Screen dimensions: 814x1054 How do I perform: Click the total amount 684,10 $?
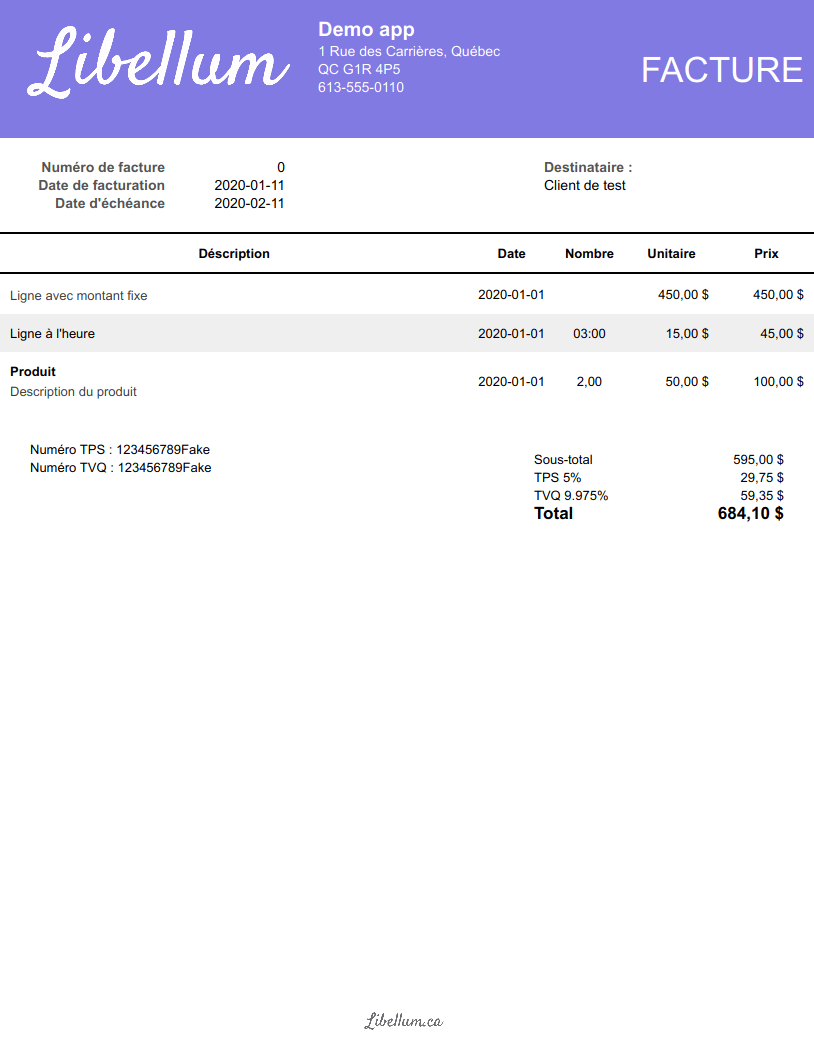pos(750,513)
